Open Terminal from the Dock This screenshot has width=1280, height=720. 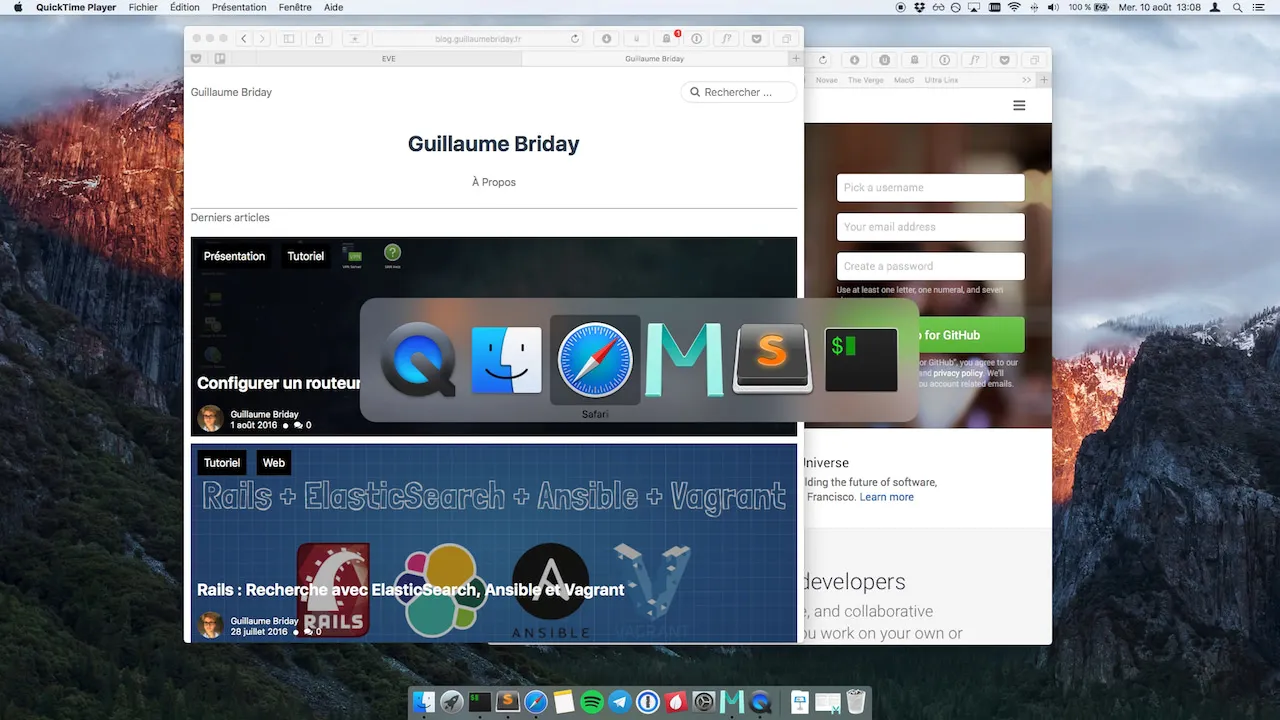(480, 702)
